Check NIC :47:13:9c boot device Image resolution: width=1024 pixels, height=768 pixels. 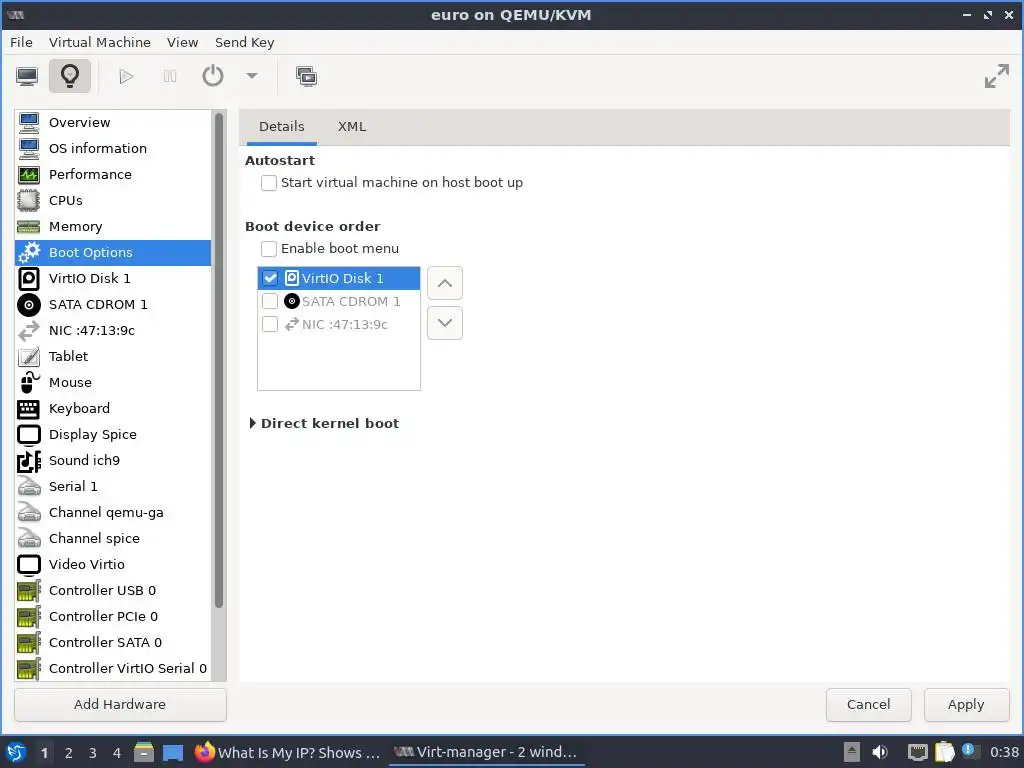(x=270, y=325)
